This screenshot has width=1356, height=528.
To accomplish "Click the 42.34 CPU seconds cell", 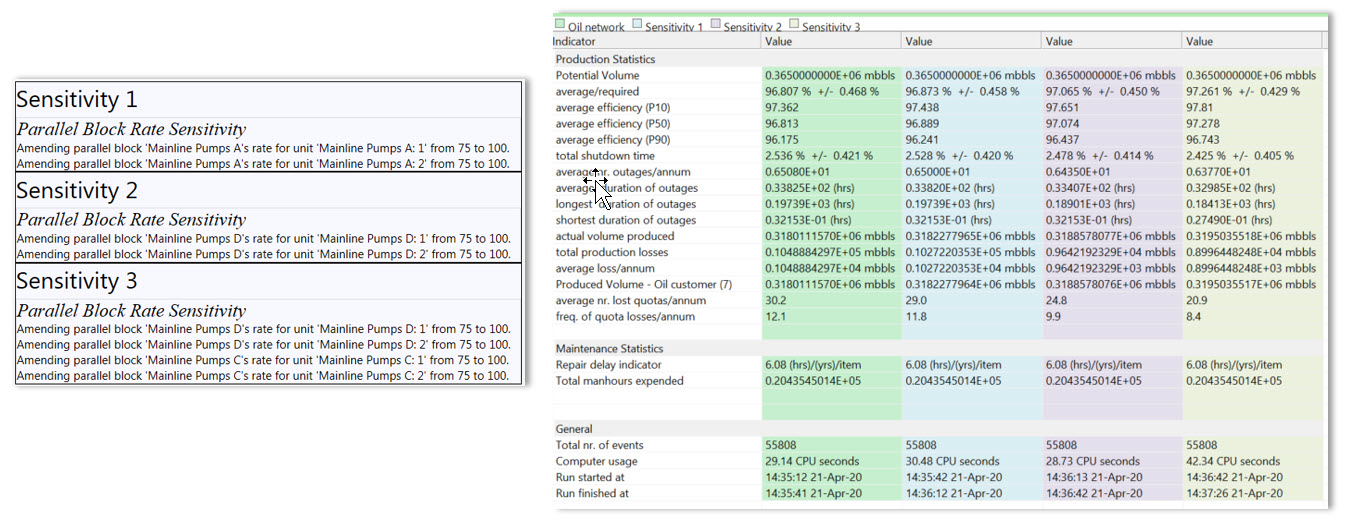I will tap(1232, 461).
